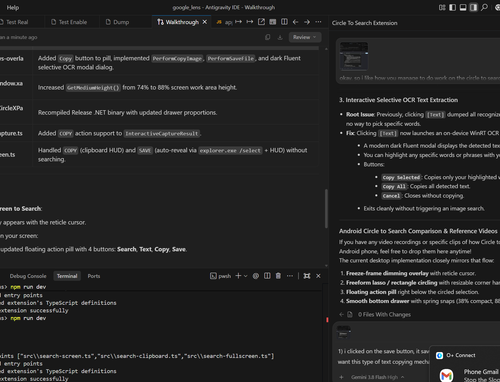
Task: Open the Gemini Flash High model selector
Action: point(377,377)
